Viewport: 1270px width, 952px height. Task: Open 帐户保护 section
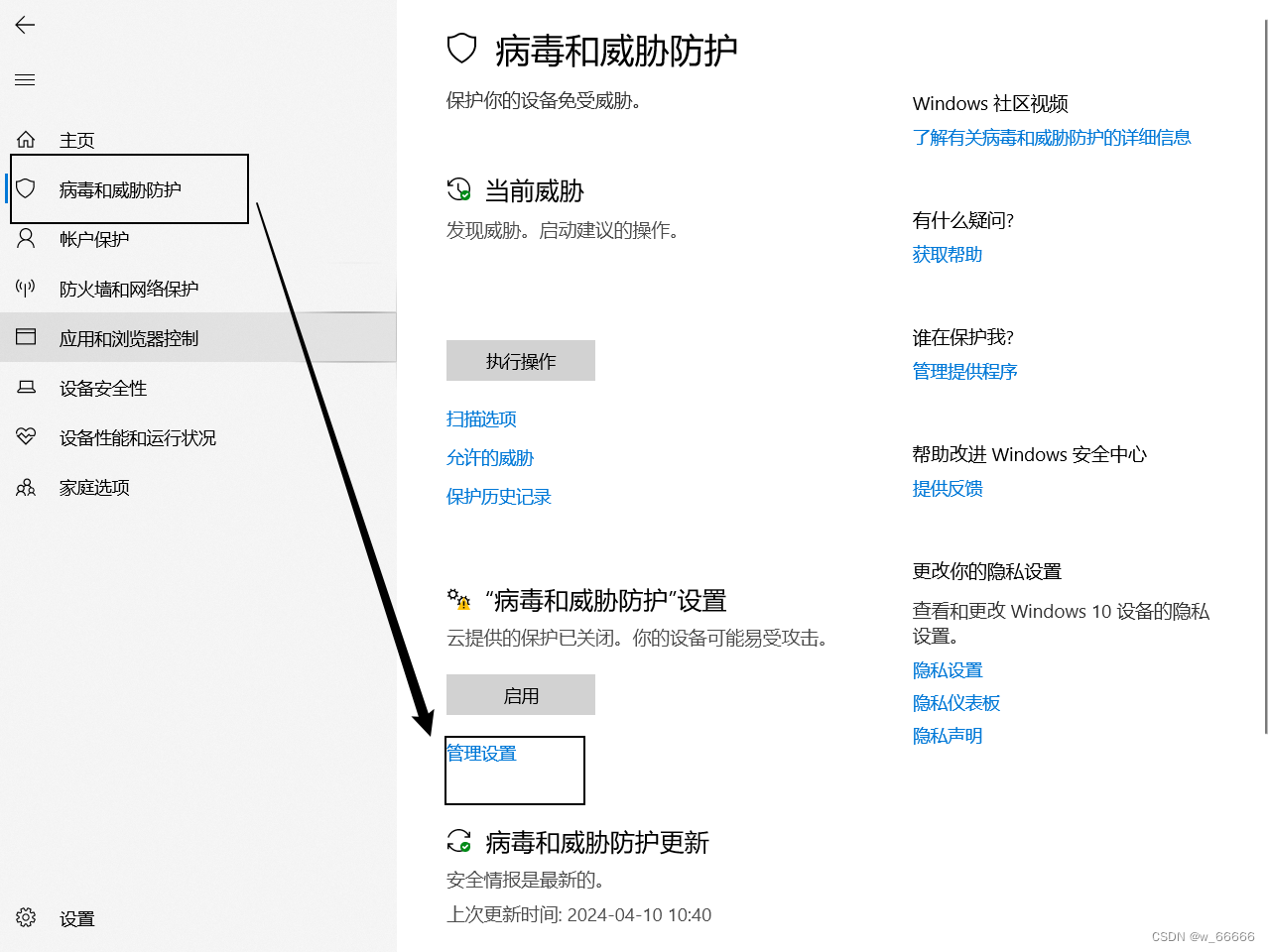198,239
